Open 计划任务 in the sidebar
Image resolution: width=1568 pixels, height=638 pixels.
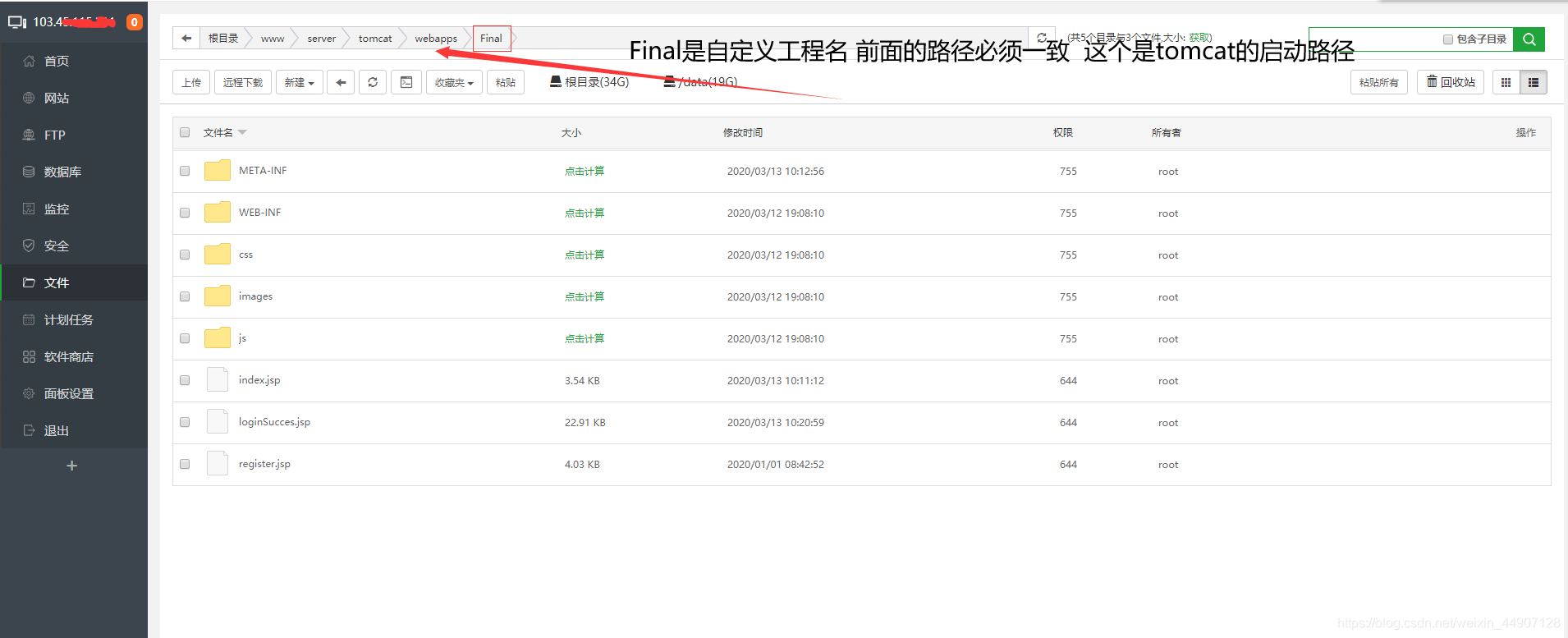click(74, 319)
